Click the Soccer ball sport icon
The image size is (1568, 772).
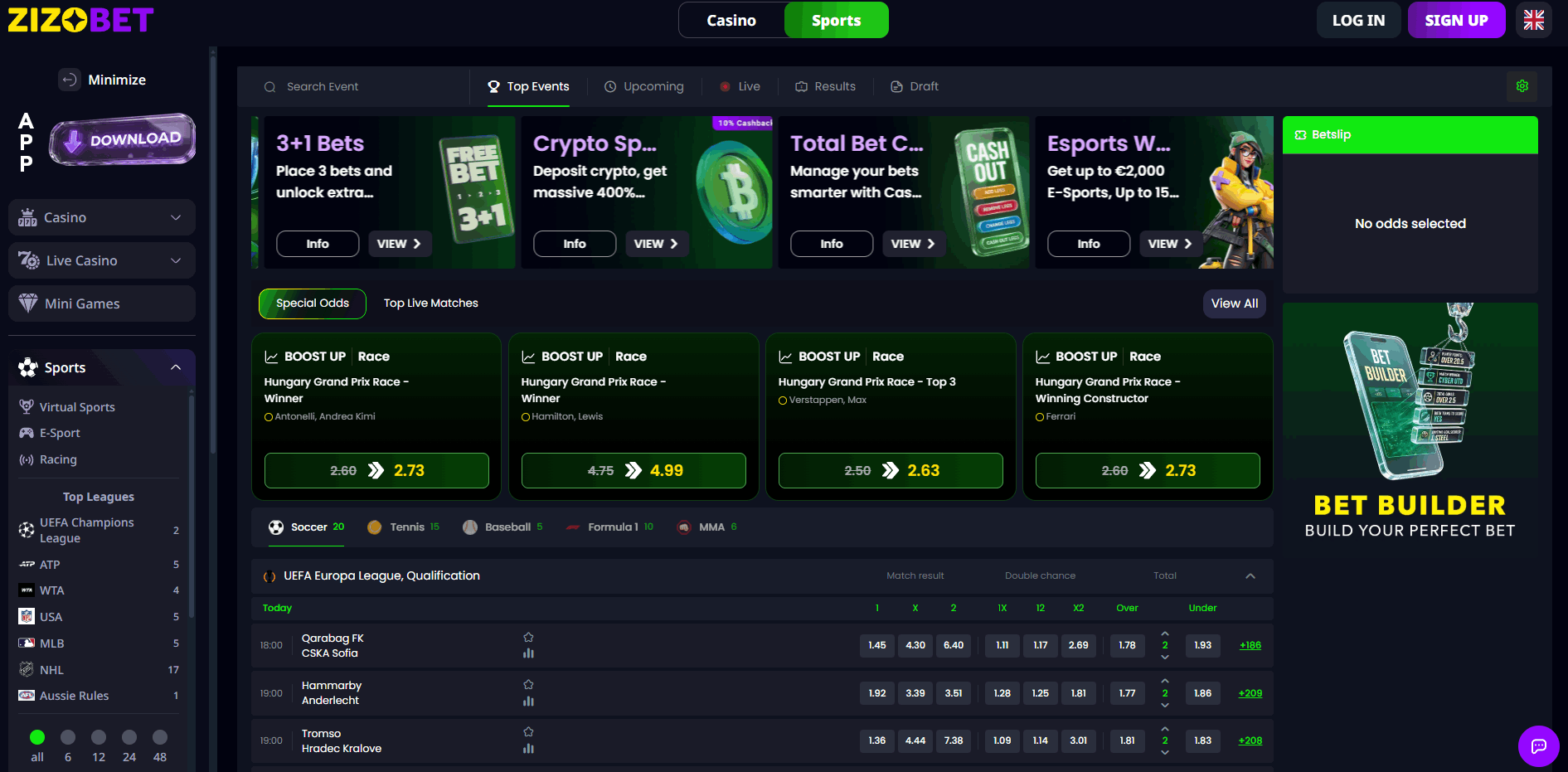coord(276,527)
